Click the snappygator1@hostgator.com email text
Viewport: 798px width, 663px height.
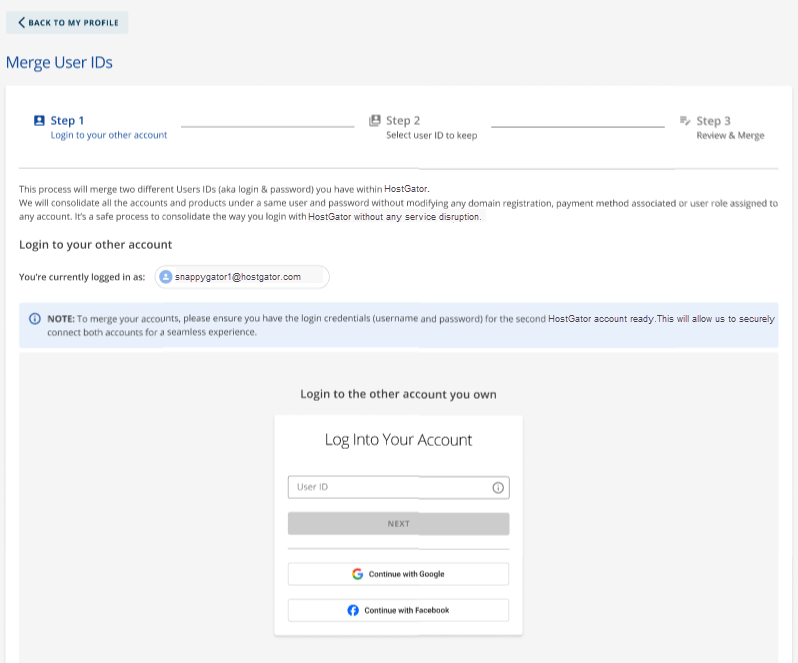coord(238,277)
